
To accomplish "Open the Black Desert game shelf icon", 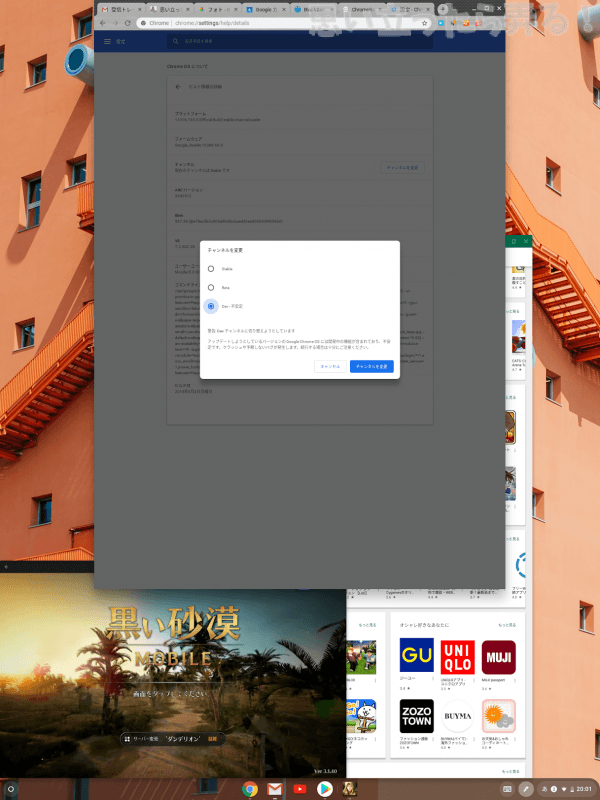I will point(349,789).
